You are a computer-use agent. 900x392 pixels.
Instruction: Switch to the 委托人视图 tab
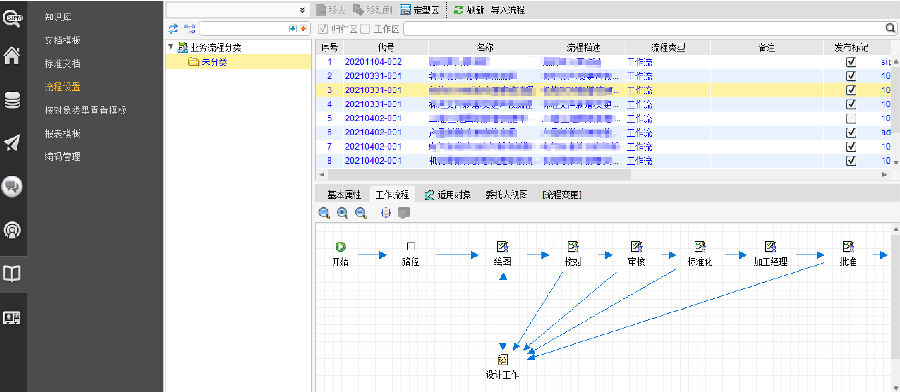506,195
